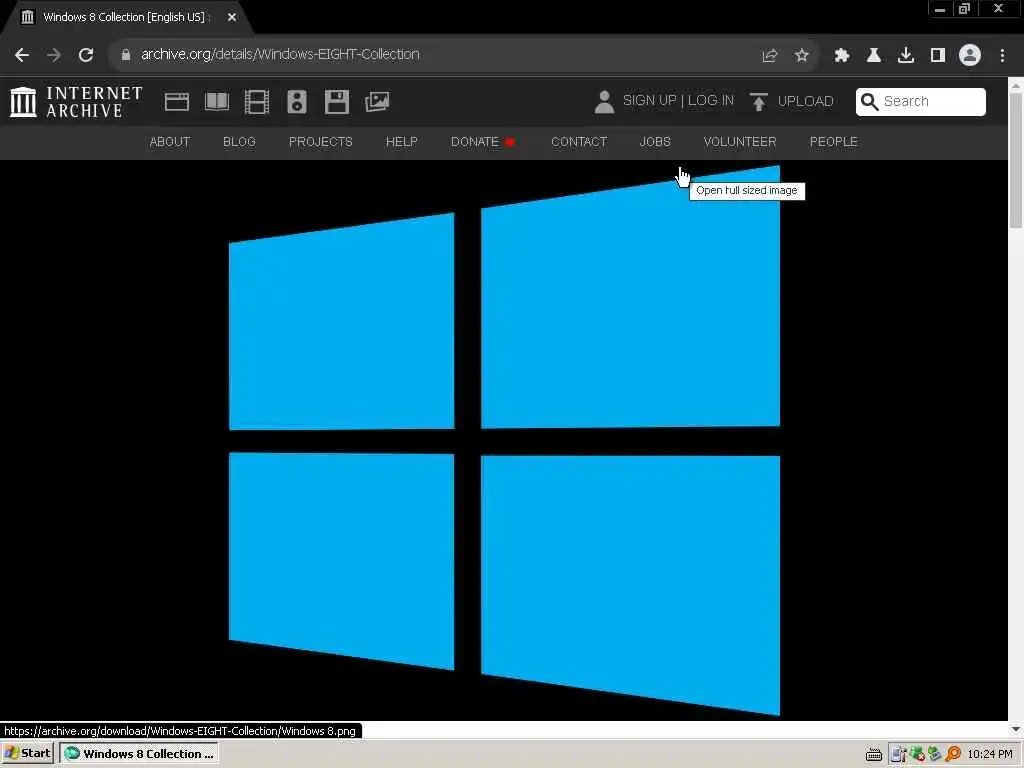Viewport: 1024px width, 768px height.
Task: Open the ABOUT menu item
Action: (x=170, y=142)
